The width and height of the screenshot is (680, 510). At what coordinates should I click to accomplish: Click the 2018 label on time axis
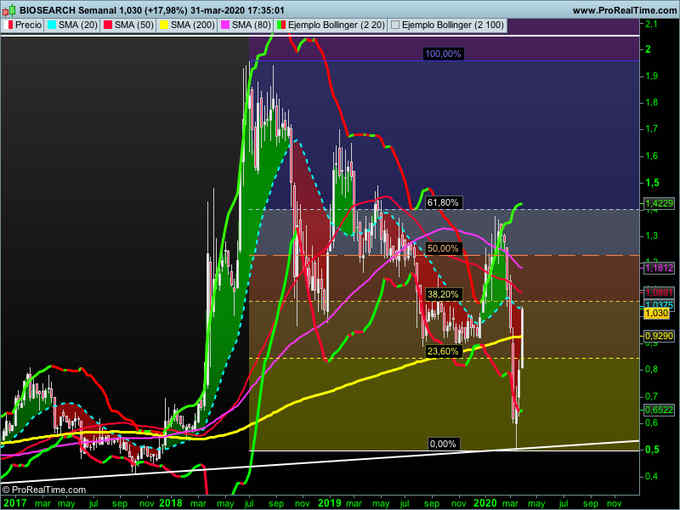click(x=170, y=503)
